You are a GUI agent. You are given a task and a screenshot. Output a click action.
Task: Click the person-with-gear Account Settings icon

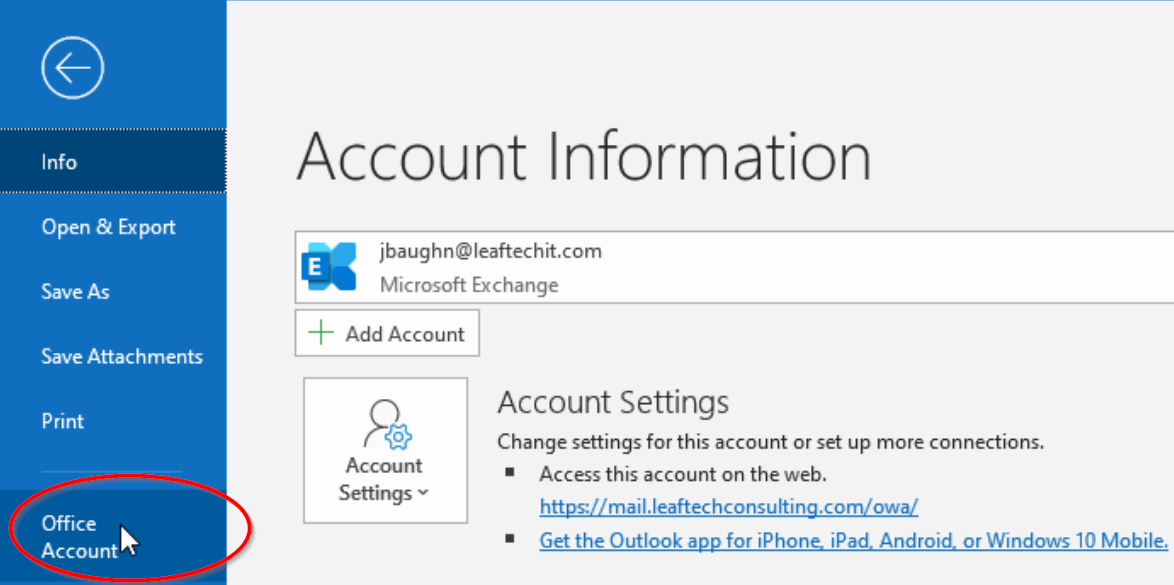pyautogui.click(x=387, y=424)
